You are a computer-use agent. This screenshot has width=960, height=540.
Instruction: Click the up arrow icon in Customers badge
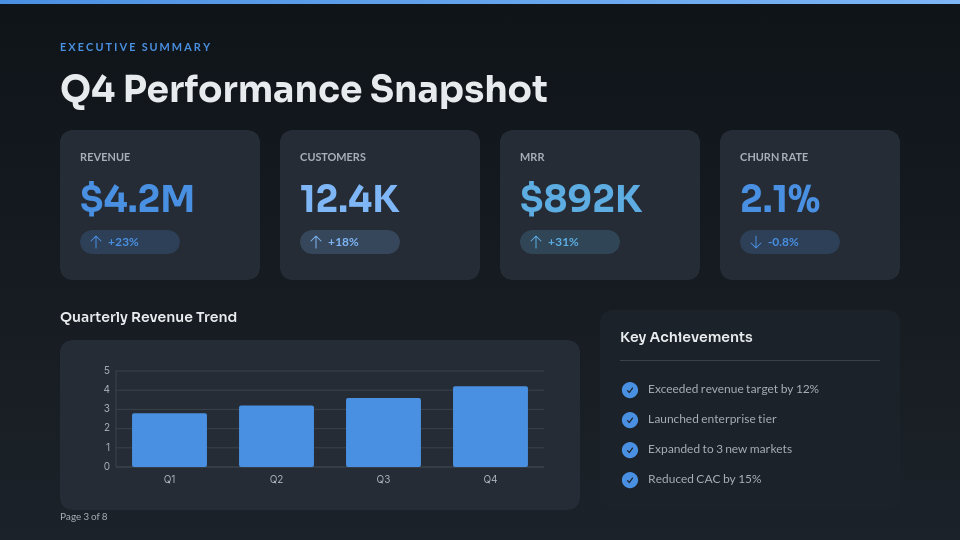pos(316,242)
